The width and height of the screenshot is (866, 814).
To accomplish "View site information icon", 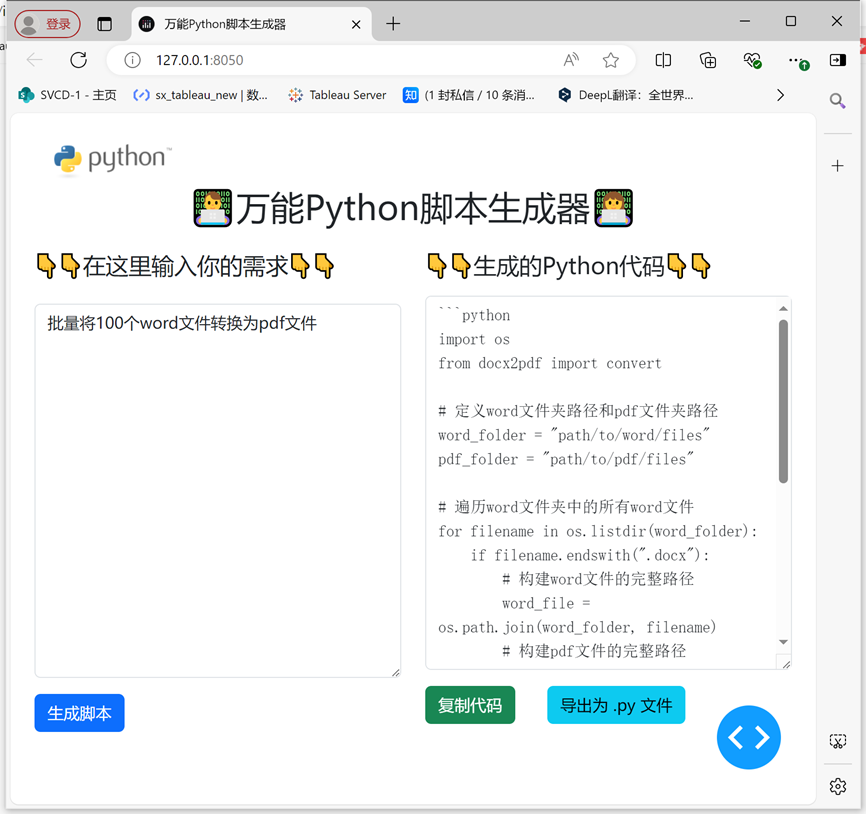I will pos(133,60).
